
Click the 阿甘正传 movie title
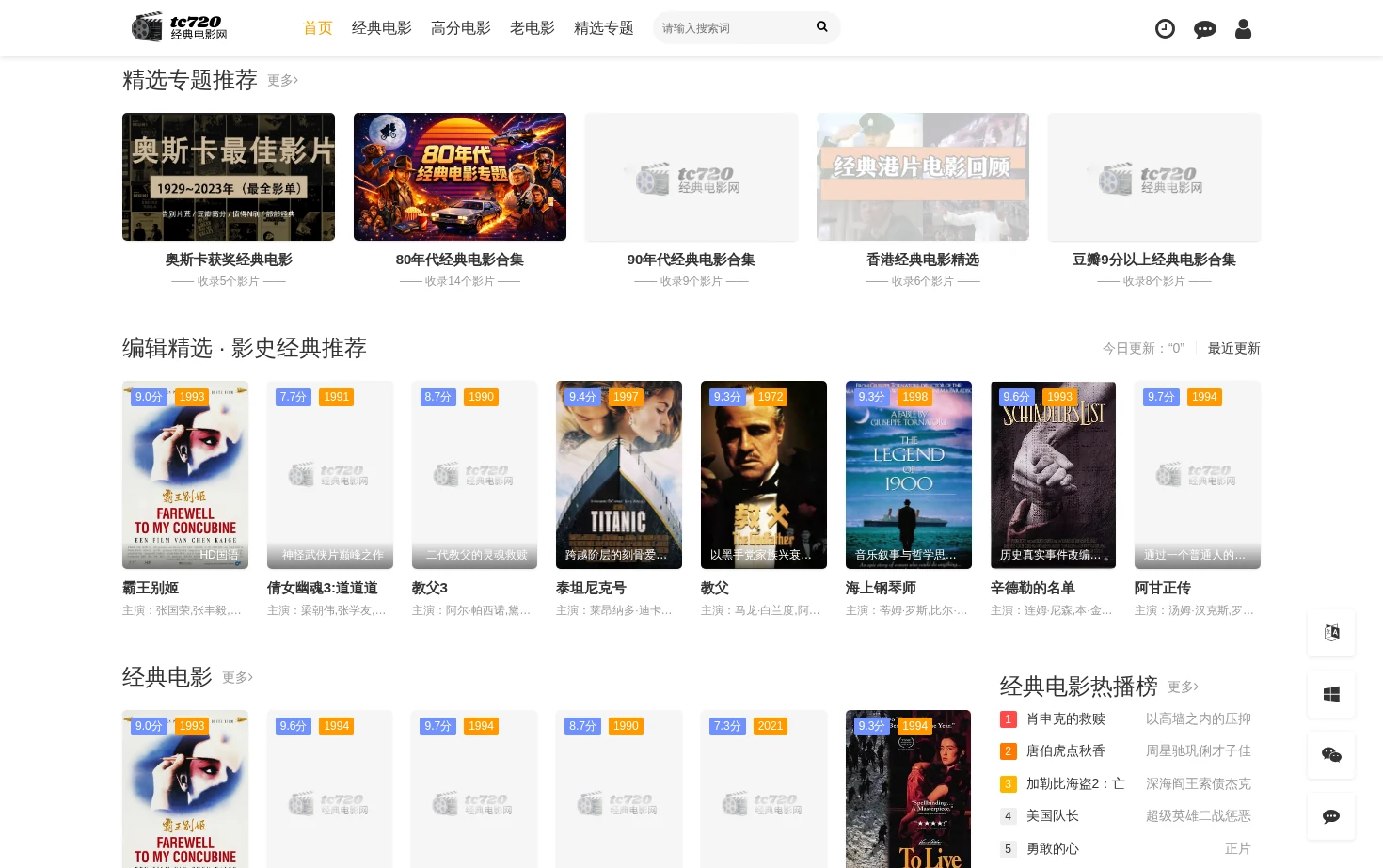point(1163,588)
